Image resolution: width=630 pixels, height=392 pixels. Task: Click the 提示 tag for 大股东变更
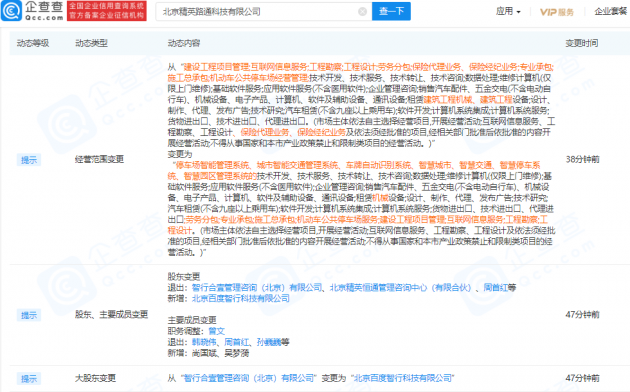pyautogui.click(x=29, y=379)
